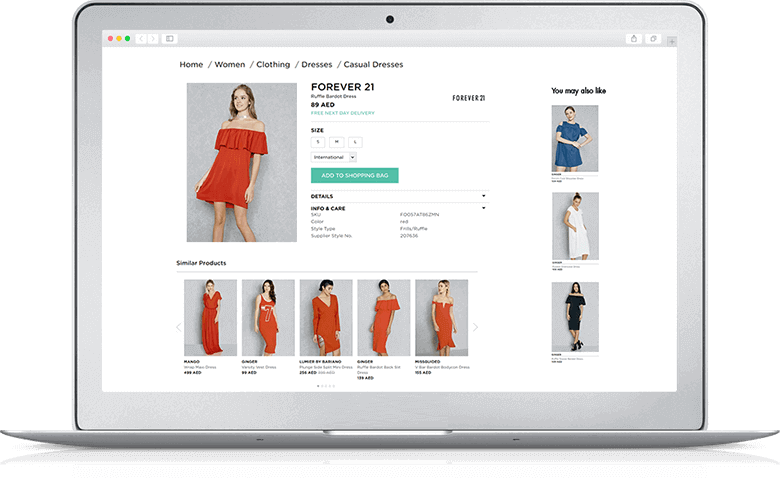The image size is (780, 481).
Task: Open the browser share icon
Action: [x=634, y=38]
